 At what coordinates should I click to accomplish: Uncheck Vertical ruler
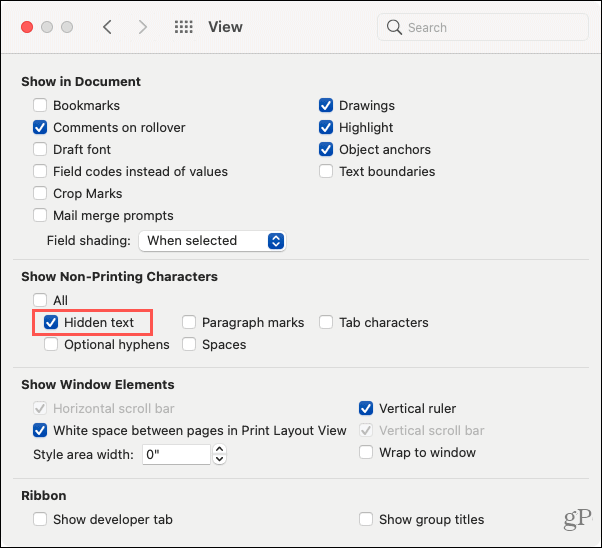366,408
